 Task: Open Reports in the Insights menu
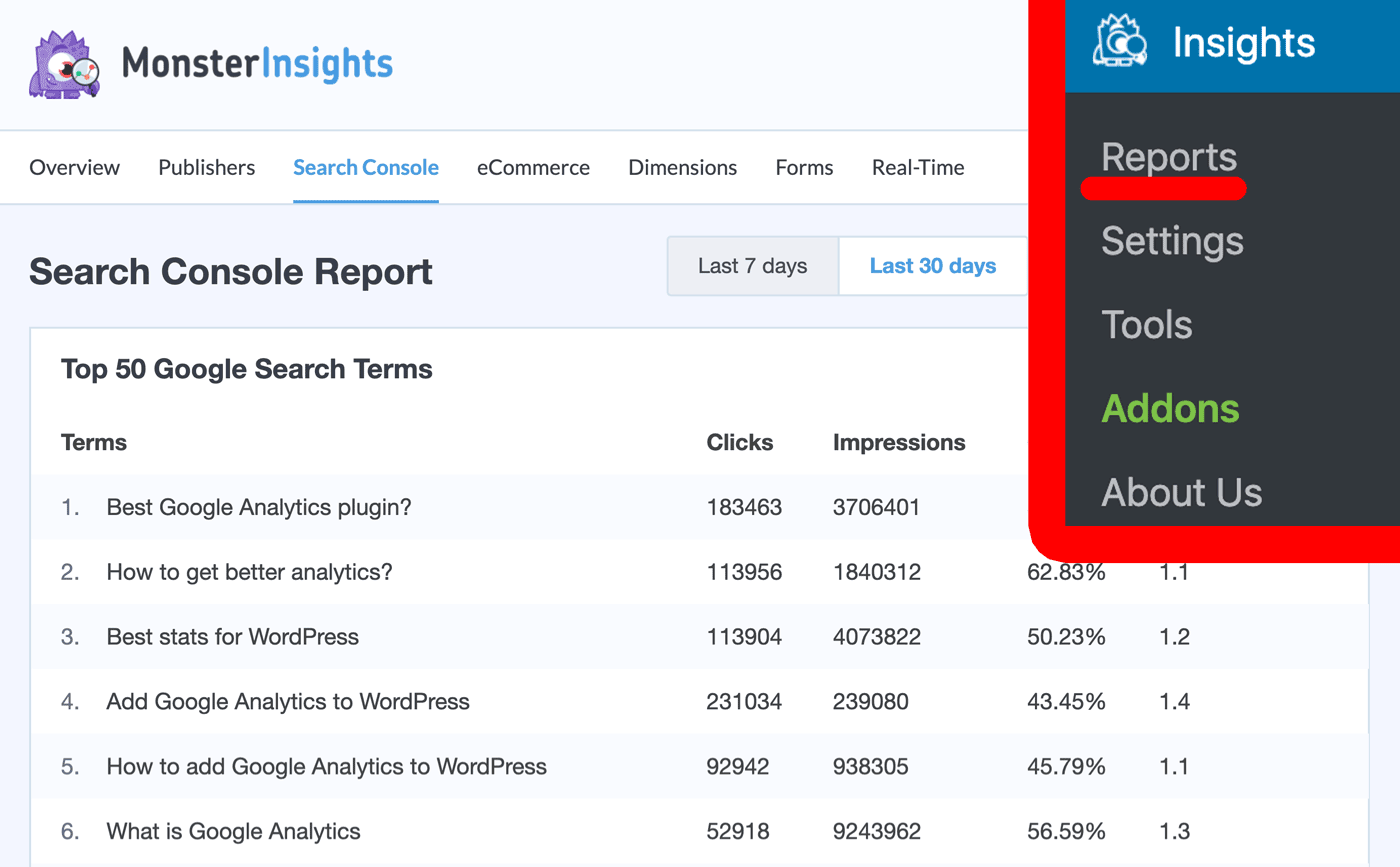click(1169, 158)
